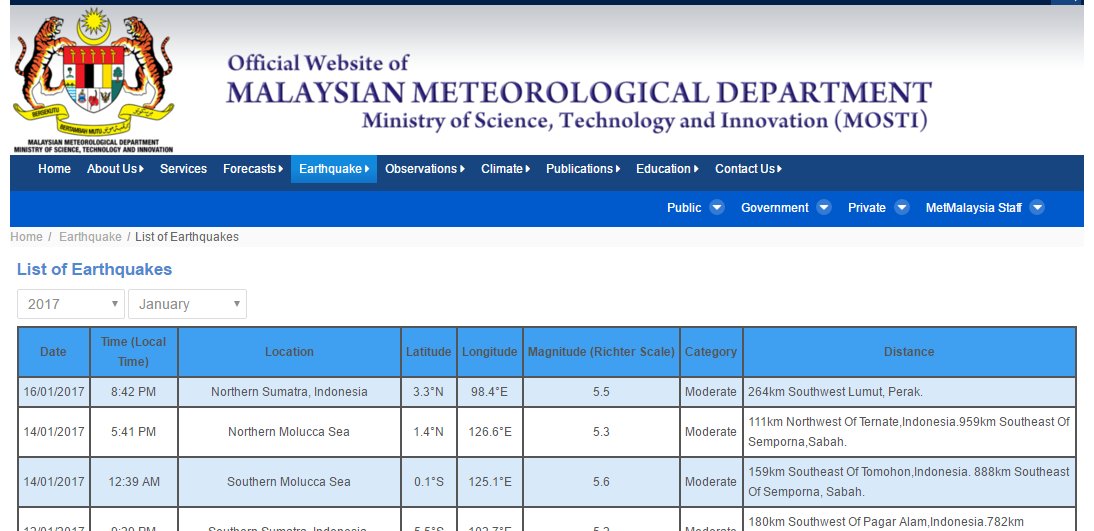The height and width of the screenshot is (531, 1094).
Task: Click the Private link
Action: (867, 208)
